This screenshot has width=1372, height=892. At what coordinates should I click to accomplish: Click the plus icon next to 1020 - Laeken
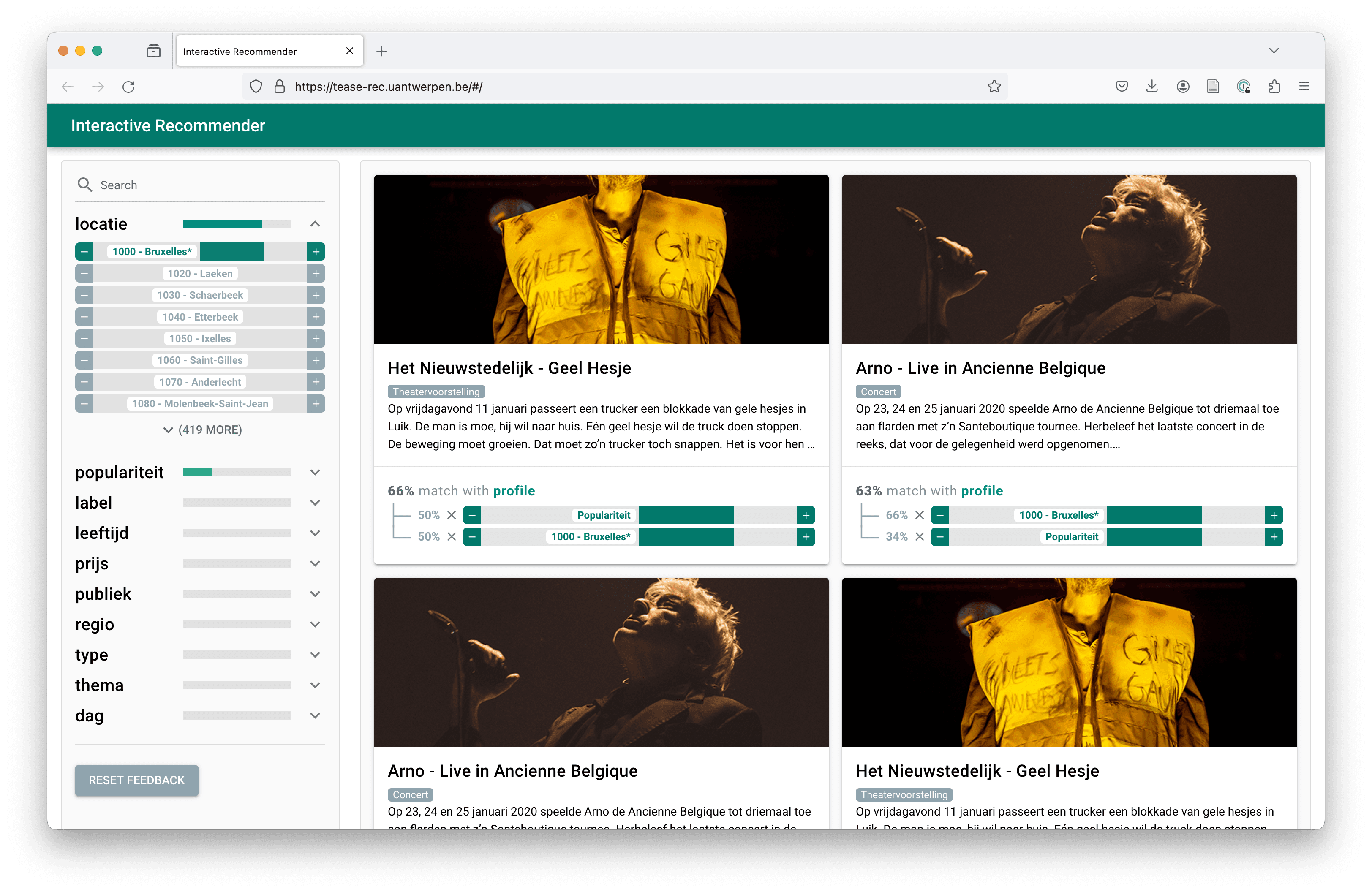[x=316, y=274]
